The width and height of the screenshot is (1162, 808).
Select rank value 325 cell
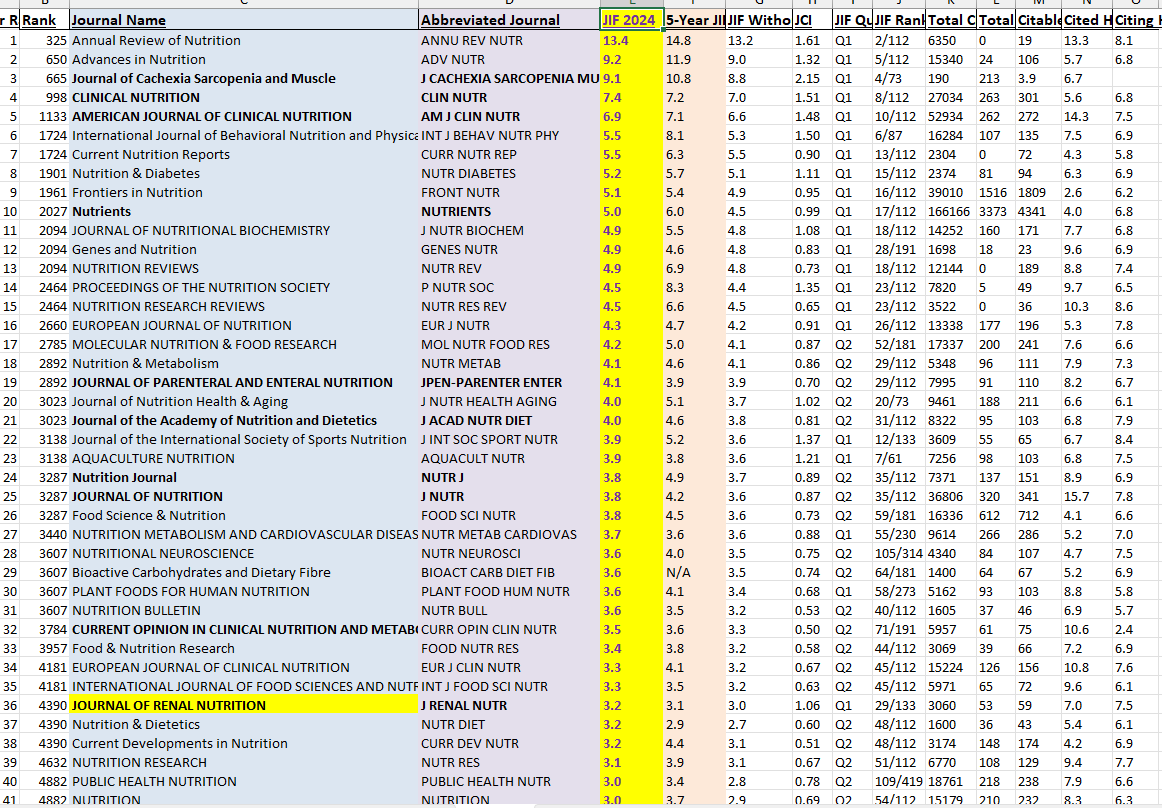(x=44, y=41)
